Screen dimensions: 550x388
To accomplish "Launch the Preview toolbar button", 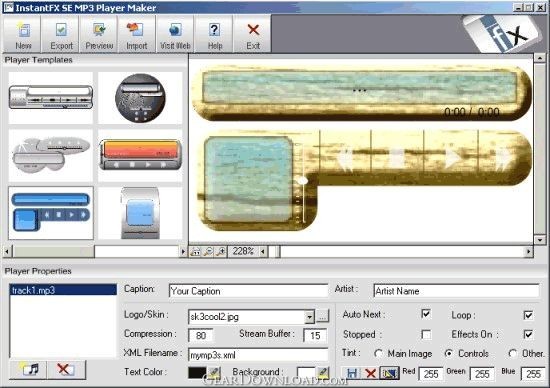I will point(99,34).
